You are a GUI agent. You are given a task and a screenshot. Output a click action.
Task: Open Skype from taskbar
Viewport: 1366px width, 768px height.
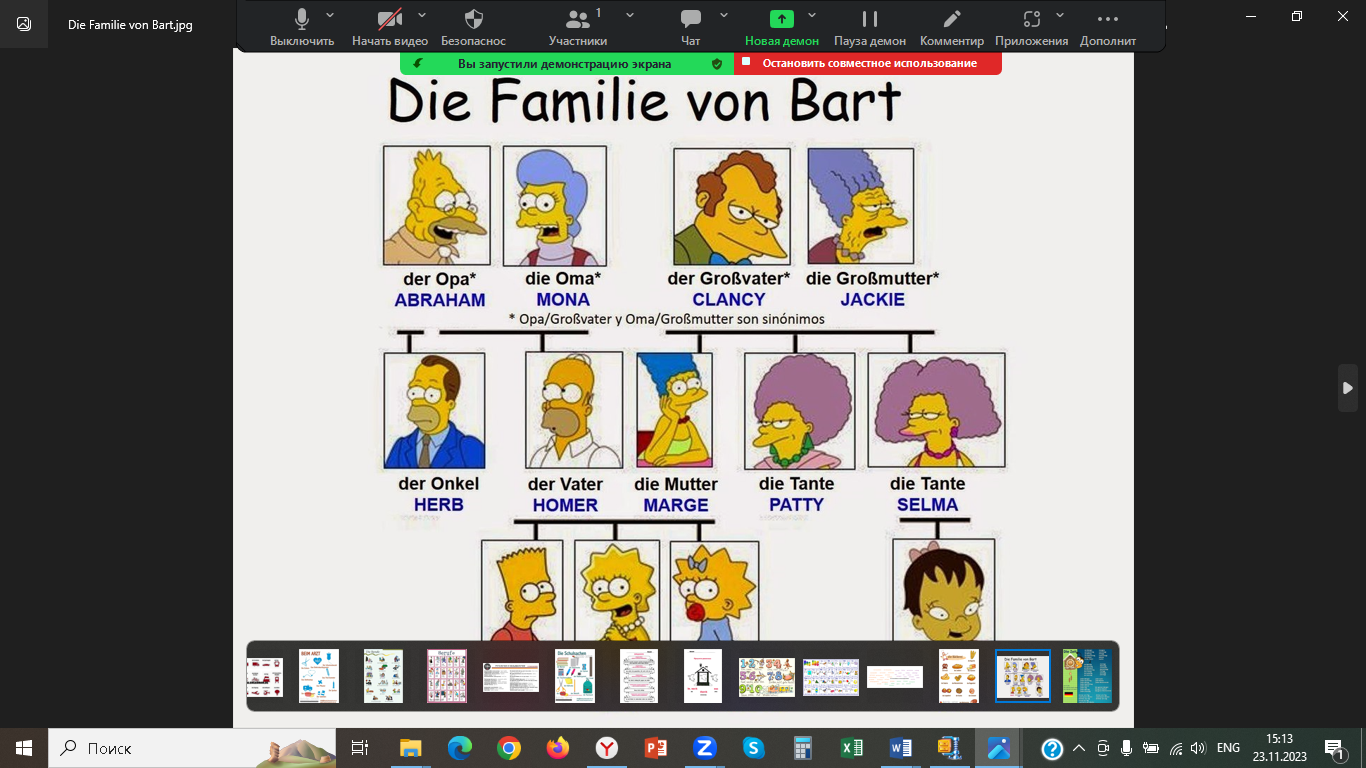coord(753,747)
